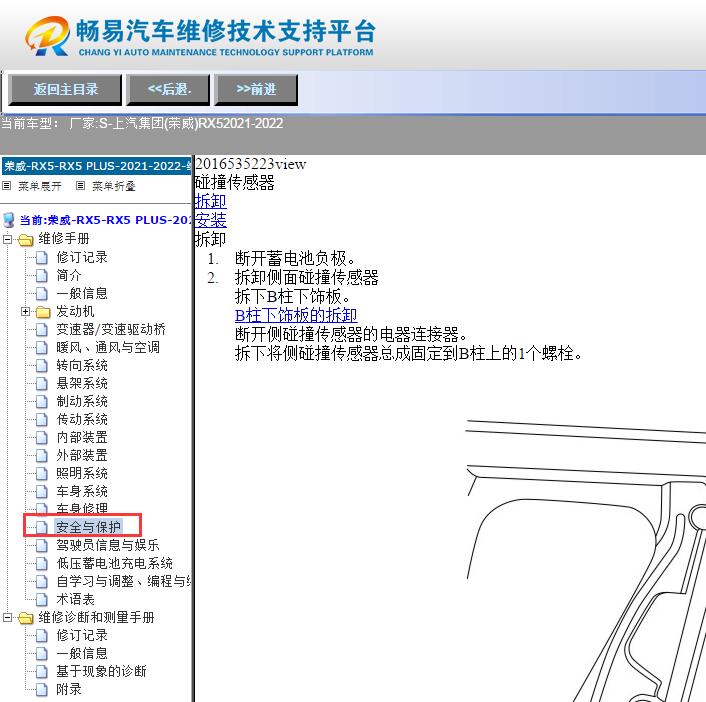Open the 变速器/变速驱动桥 entry
Viewport: 706px width, 702px height.
click(x=111, y=330)
